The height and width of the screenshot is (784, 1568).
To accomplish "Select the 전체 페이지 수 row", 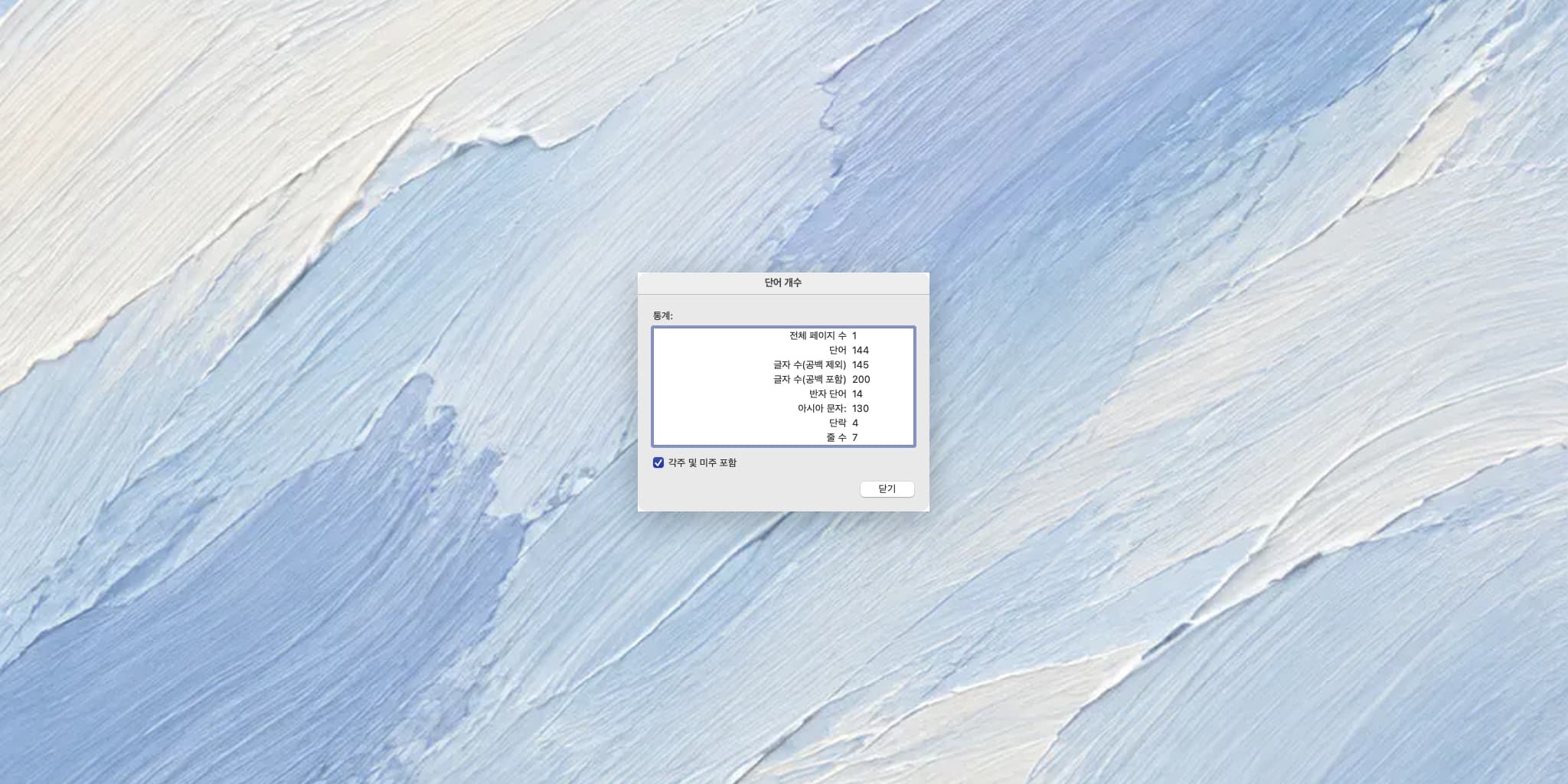I will pos(783,335).
